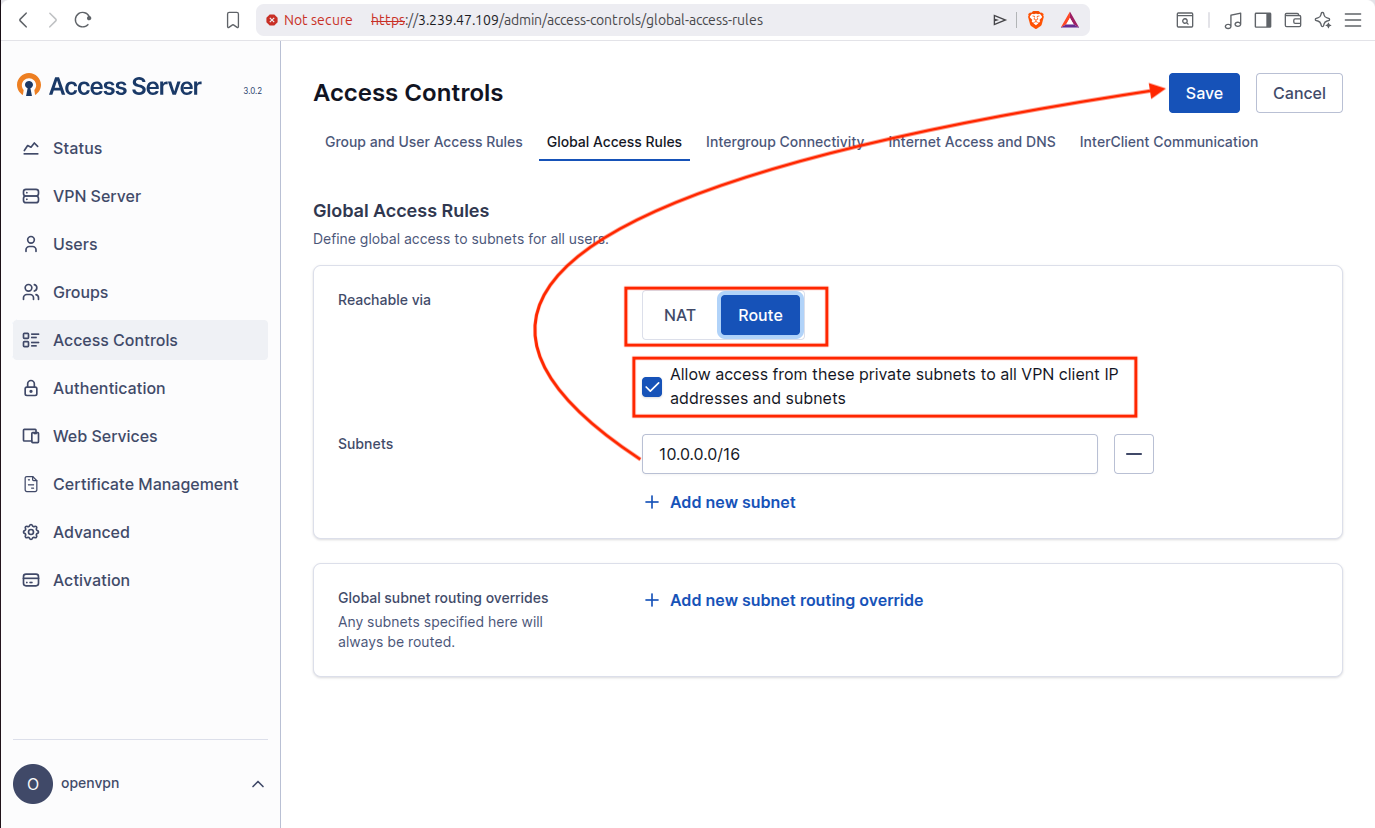Viewport: 1375px width, 828px height.
Task: Click the Status chart icon in sidebar
Action: 31,148
